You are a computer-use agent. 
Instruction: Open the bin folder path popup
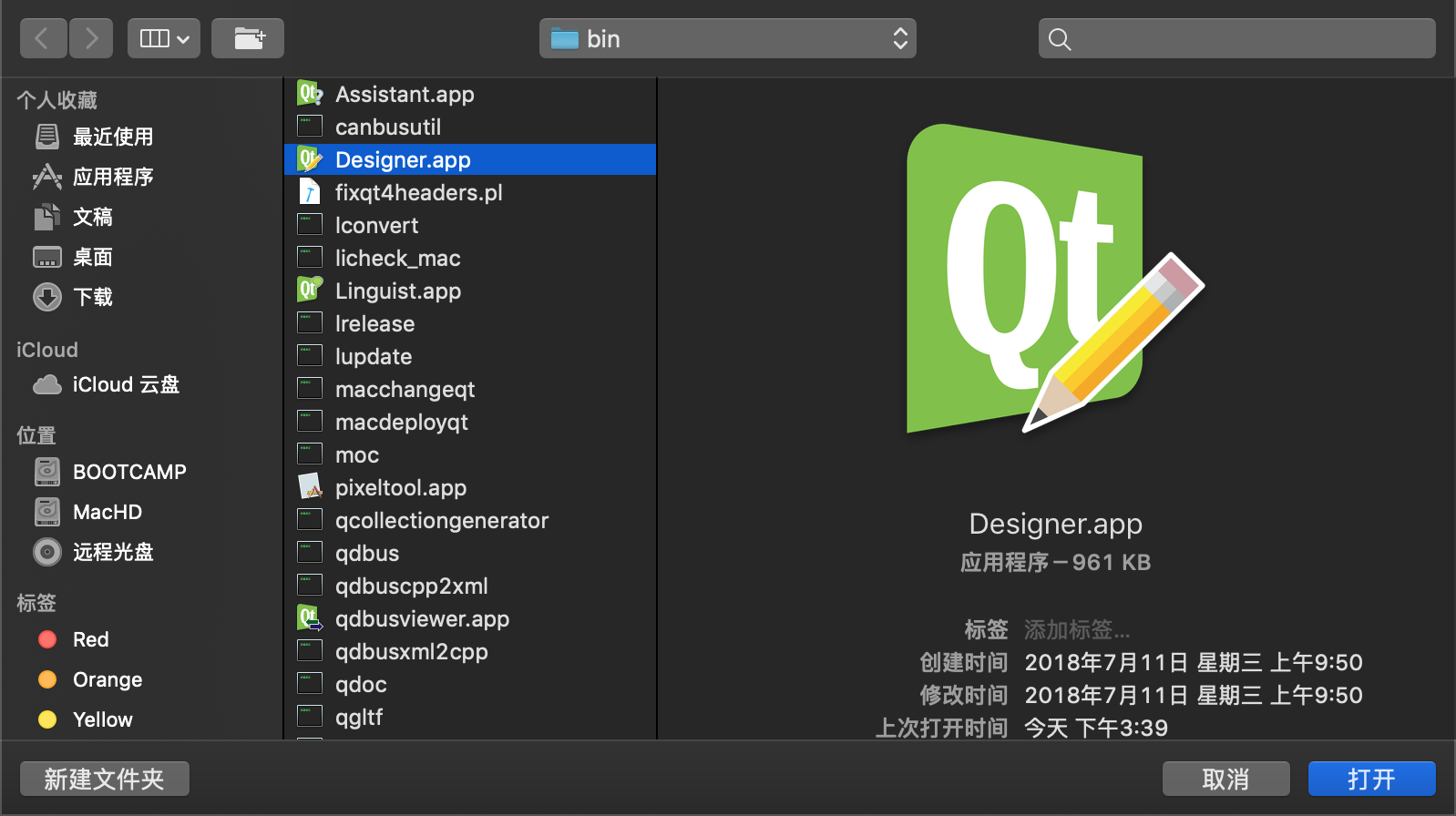click(728, 38)
